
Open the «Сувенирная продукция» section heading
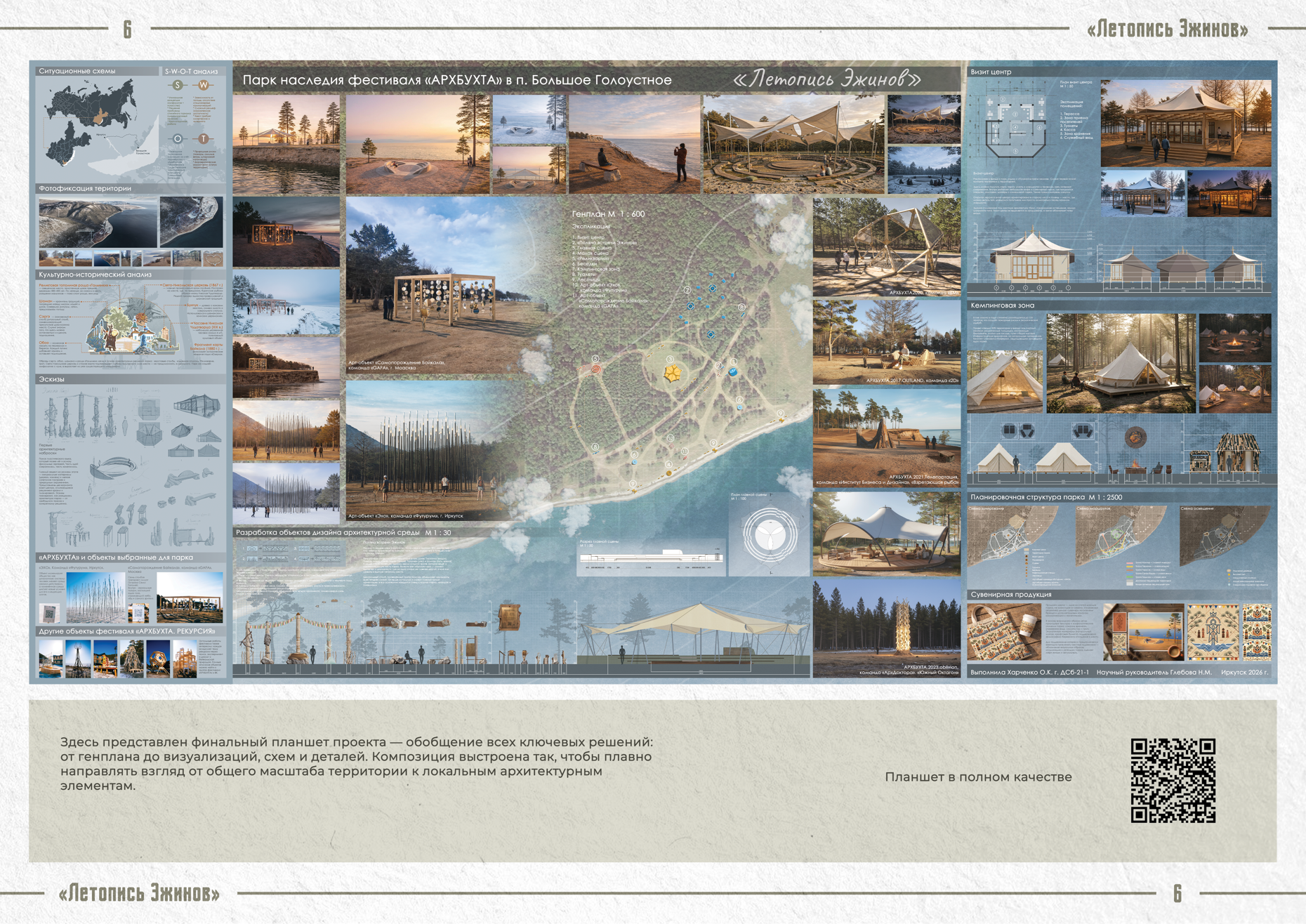[x=1010, y=595]
